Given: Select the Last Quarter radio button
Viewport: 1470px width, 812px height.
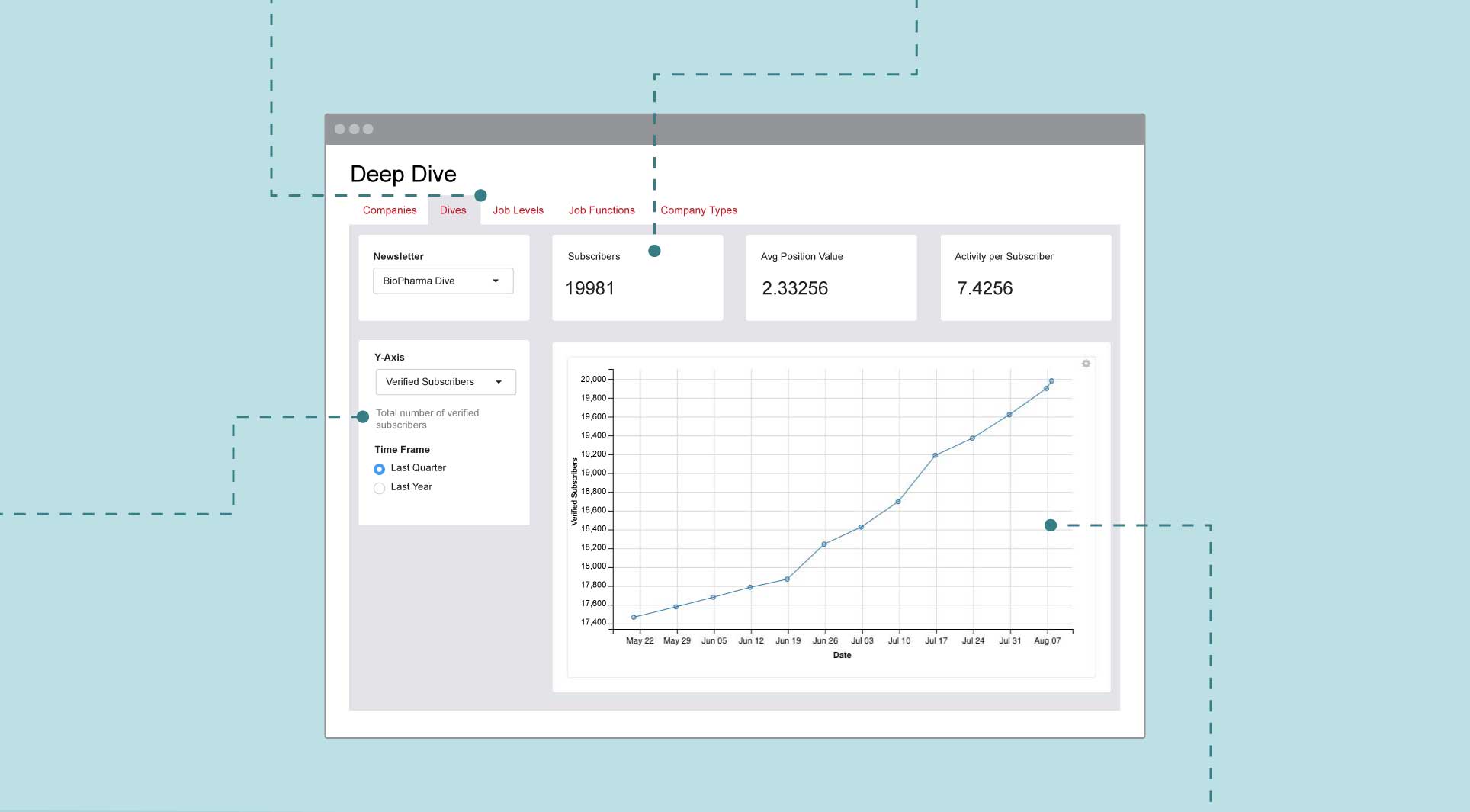Looking at the screenshot, I should (x=379, y=469).
